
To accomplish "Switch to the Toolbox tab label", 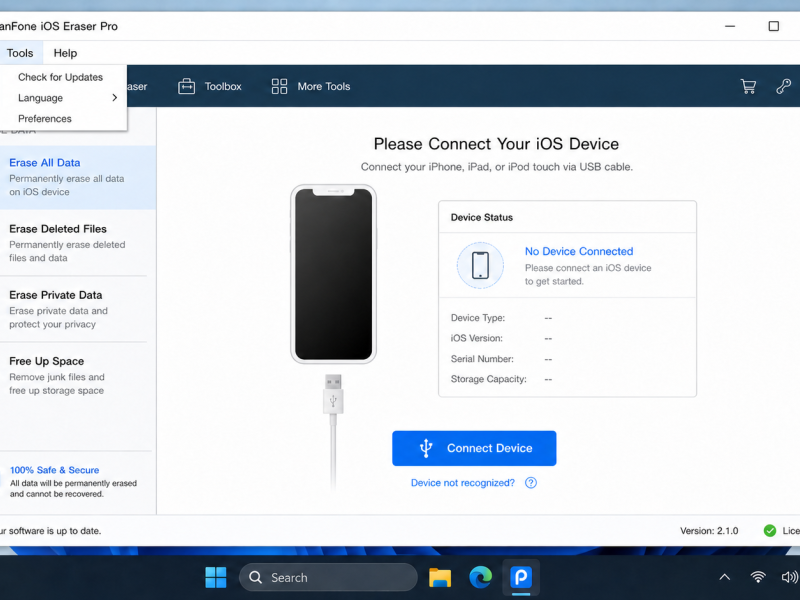I will pos(223,86).
